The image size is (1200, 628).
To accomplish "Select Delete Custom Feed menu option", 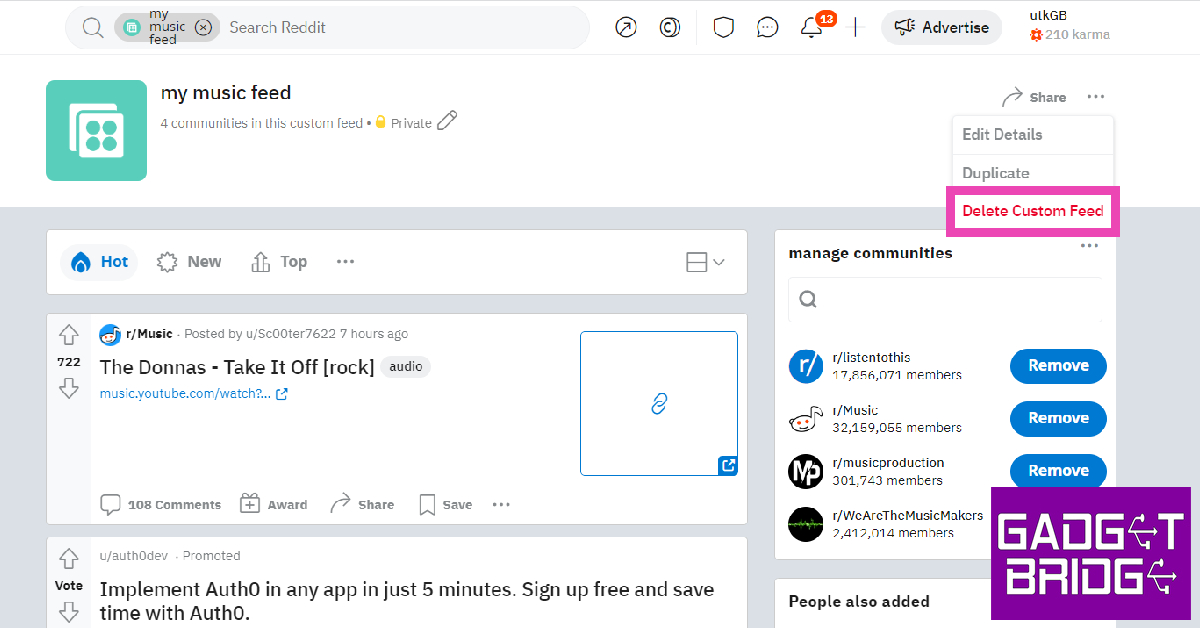I will click(1032, 211).
